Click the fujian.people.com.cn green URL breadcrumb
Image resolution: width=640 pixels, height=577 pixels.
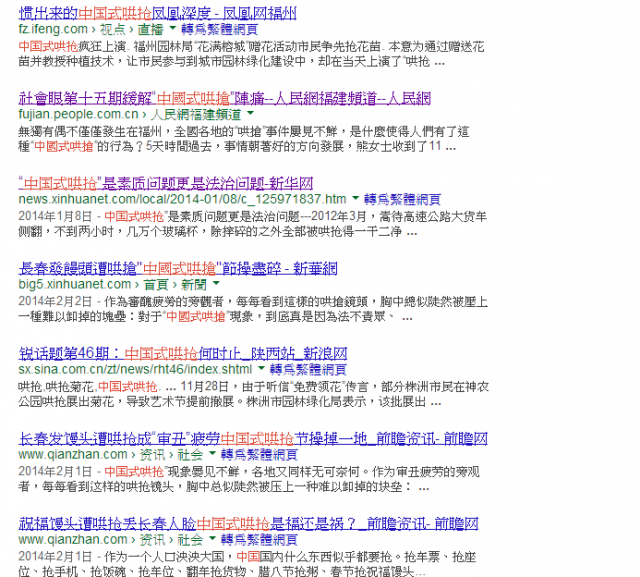click(x=130, y=114)
